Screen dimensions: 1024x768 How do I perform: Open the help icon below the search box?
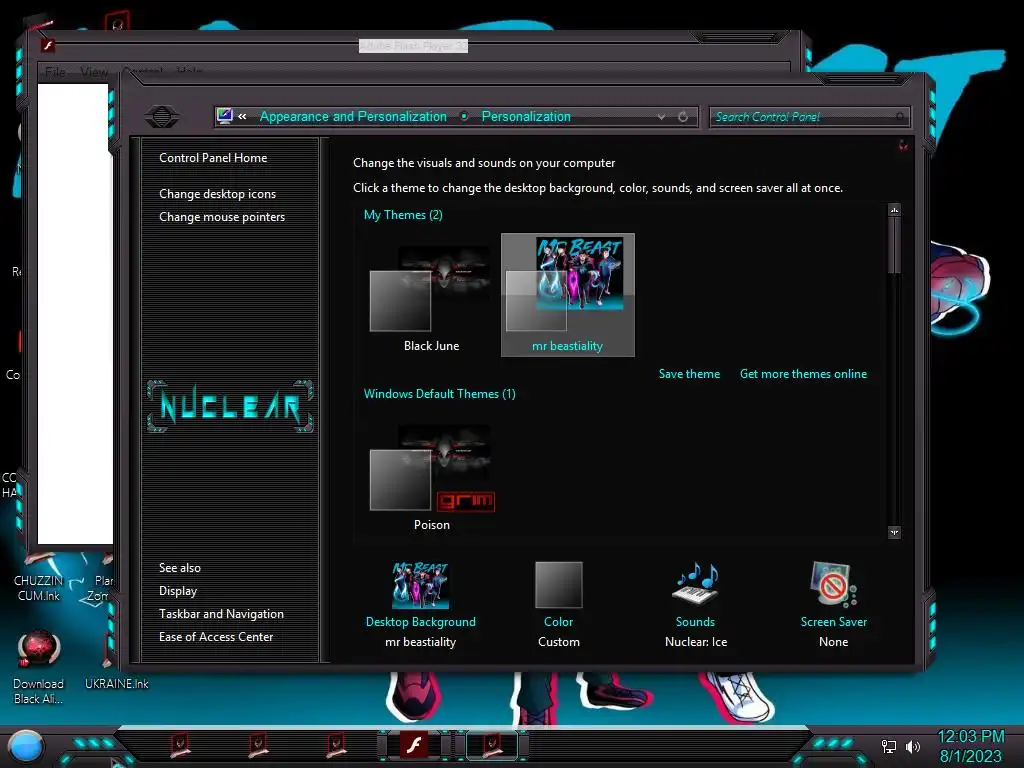(903, 145)
